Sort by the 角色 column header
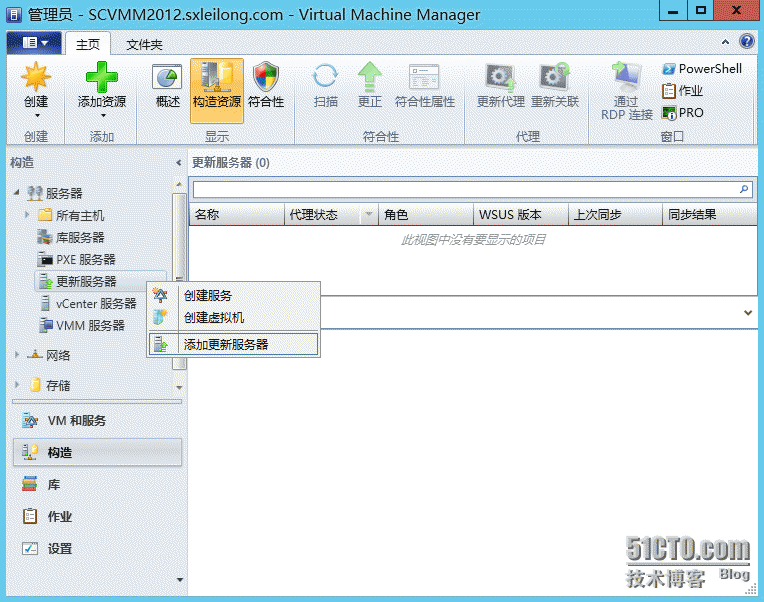The height and width of the screenshot is (602, 764). point(426,214)
